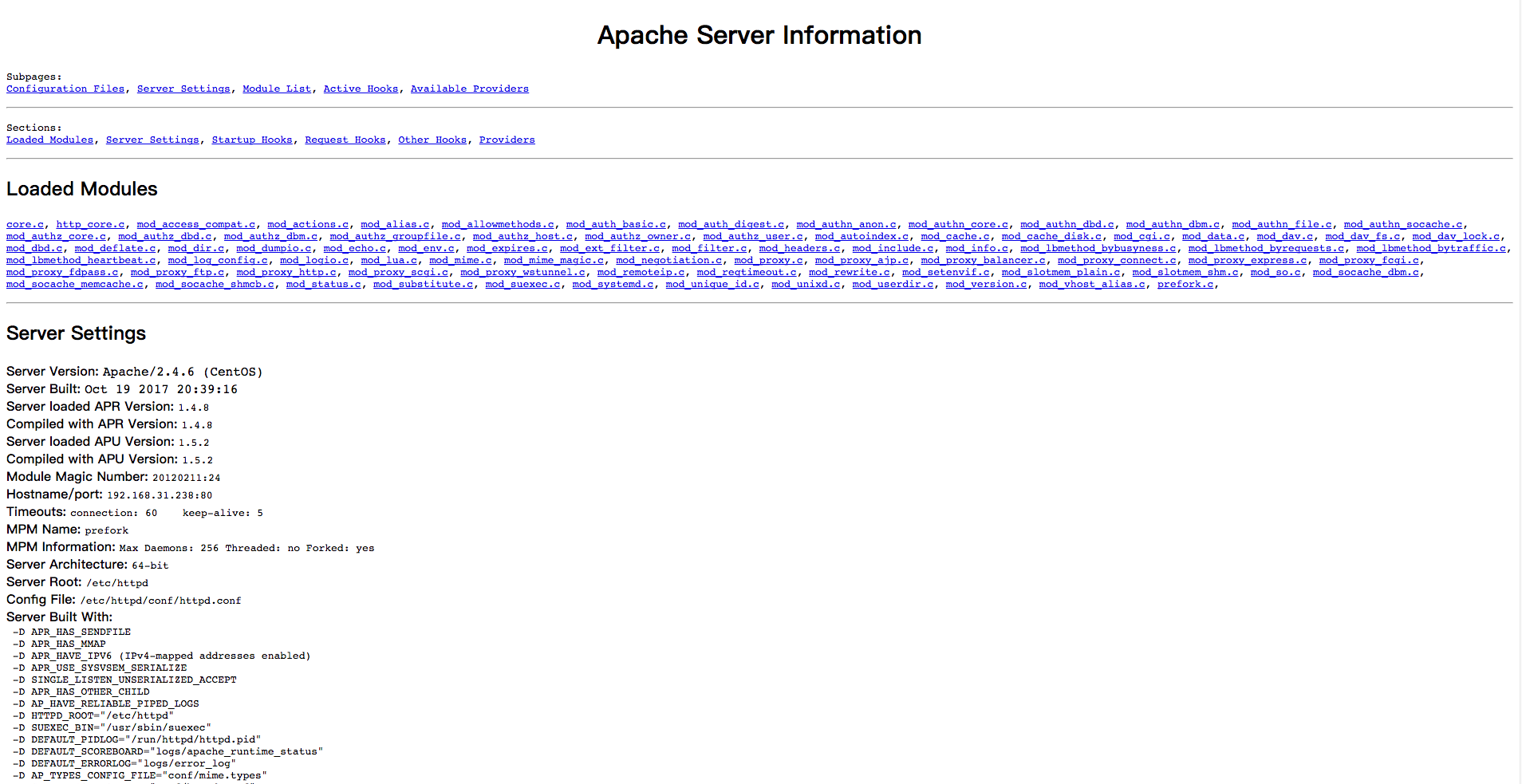1522x784 pixels.
Task: Jump to the Providers section
Action: pyautogui.click(x=507, y=140)
